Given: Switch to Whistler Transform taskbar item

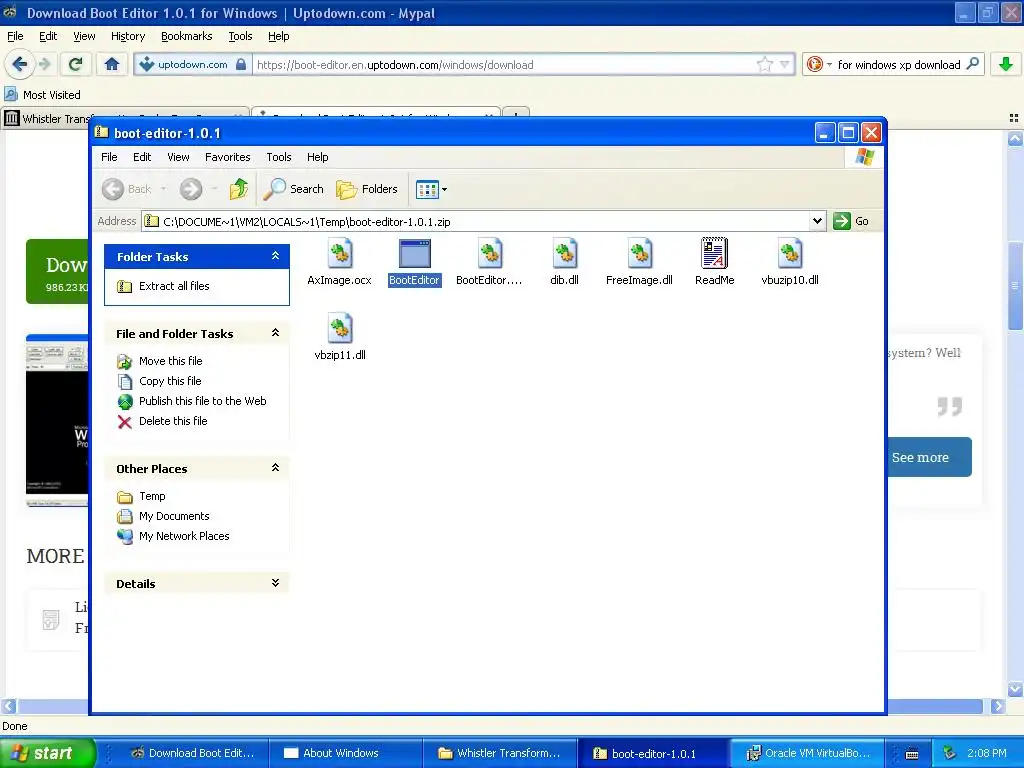Looking at the screenshot, I should pos(500,753).
